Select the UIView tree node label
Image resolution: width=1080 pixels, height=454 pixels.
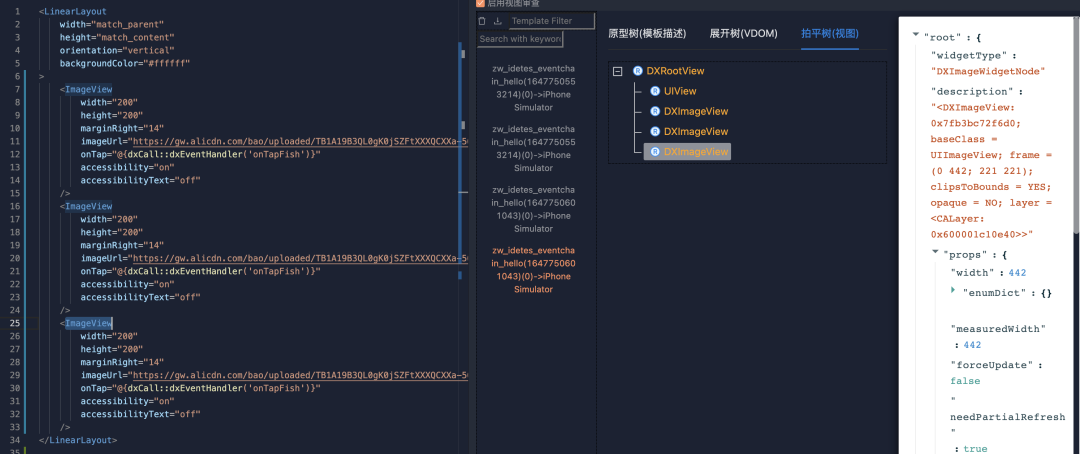680,91
